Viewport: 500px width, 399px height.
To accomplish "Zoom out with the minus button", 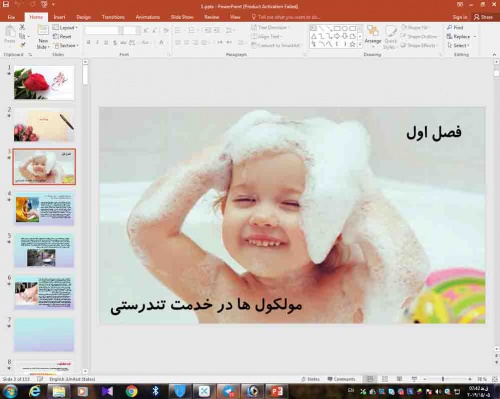I will click(425, 379).
